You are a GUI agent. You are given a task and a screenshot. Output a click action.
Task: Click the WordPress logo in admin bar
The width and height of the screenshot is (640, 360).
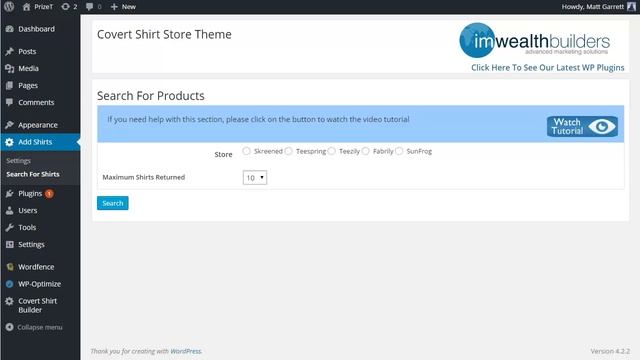click(9, 7)
